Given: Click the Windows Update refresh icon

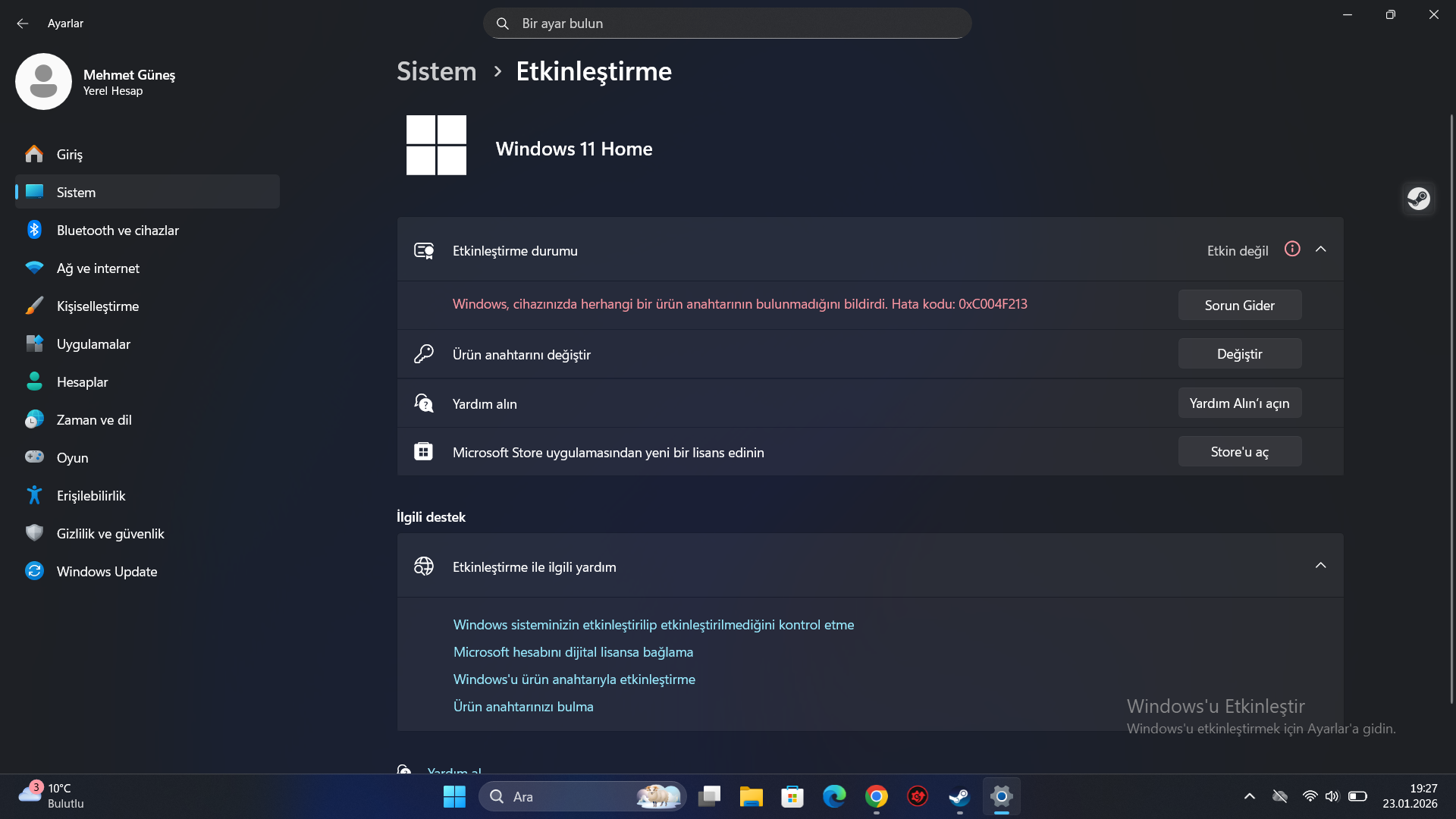Looking at the screenshot, I should click(x=34, y=571).
